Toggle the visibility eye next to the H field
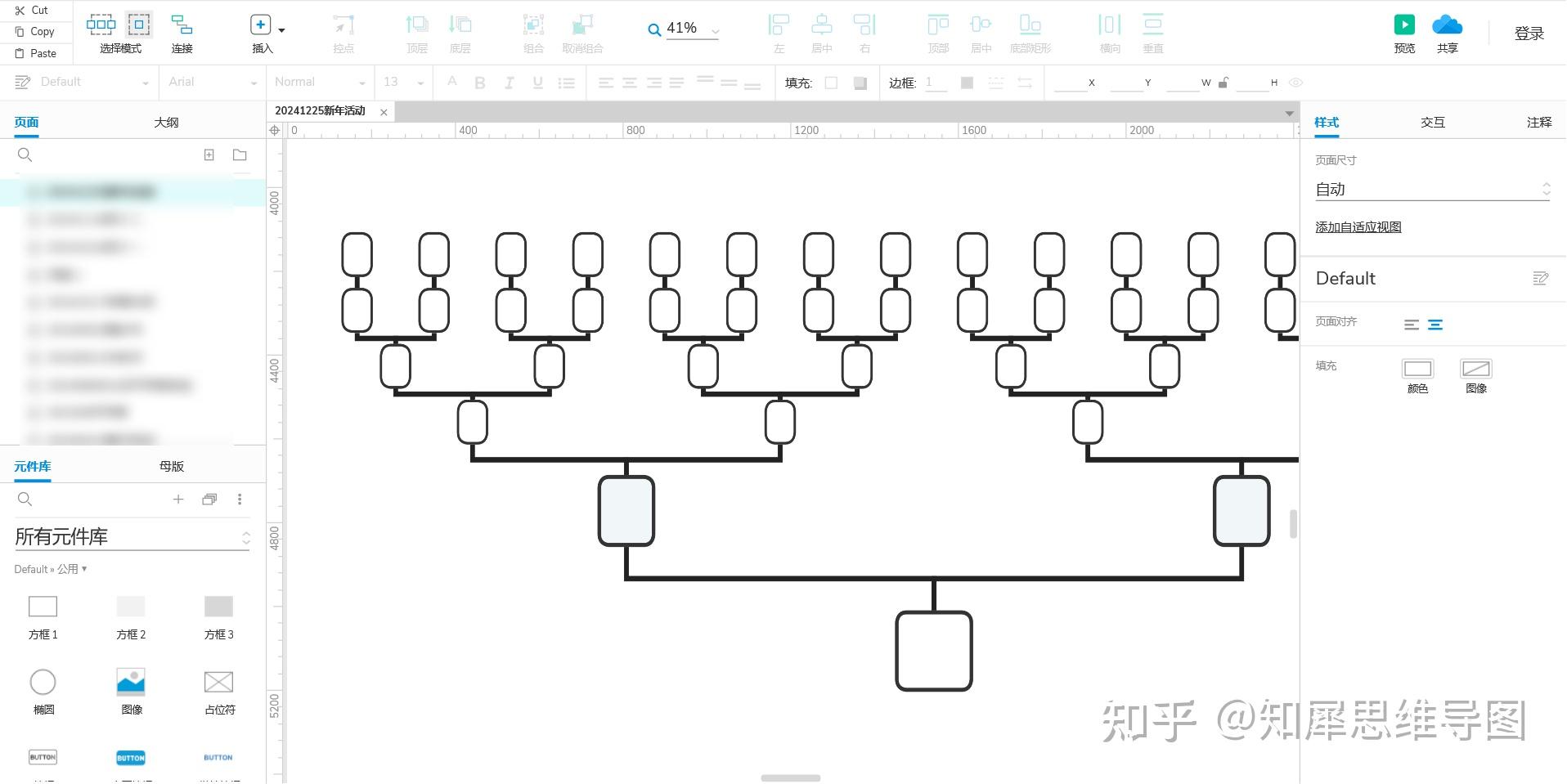This screenshot has width=1567, height=784. [x=1295, y=82]
